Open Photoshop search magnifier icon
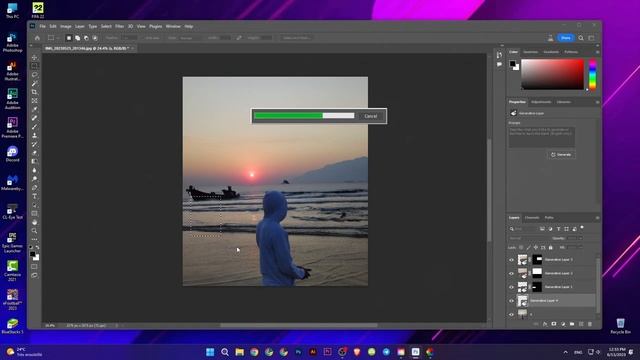Viewport: 640px width, 360px height. [581, 38]
